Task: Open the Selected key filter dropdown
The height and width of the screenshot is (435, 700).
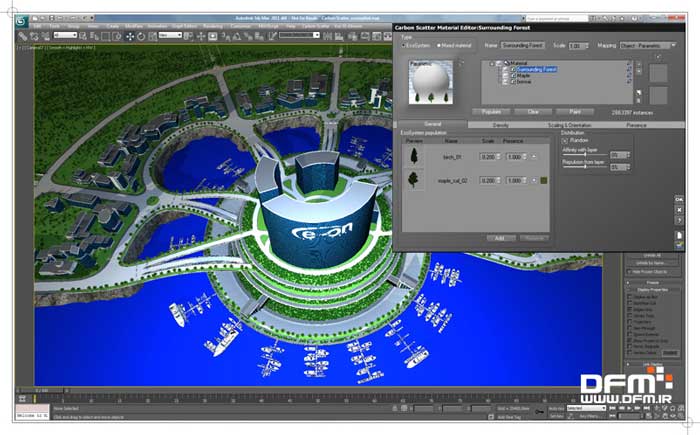Action: click(587, 408)
